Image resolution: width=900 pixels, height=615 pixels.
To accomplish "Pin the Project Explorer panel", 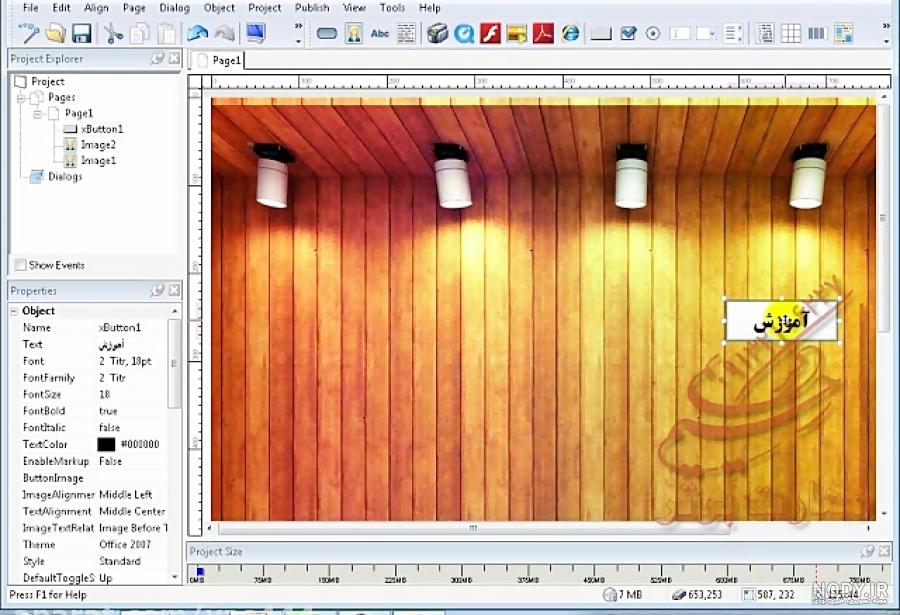I will (x=157, y=59).
